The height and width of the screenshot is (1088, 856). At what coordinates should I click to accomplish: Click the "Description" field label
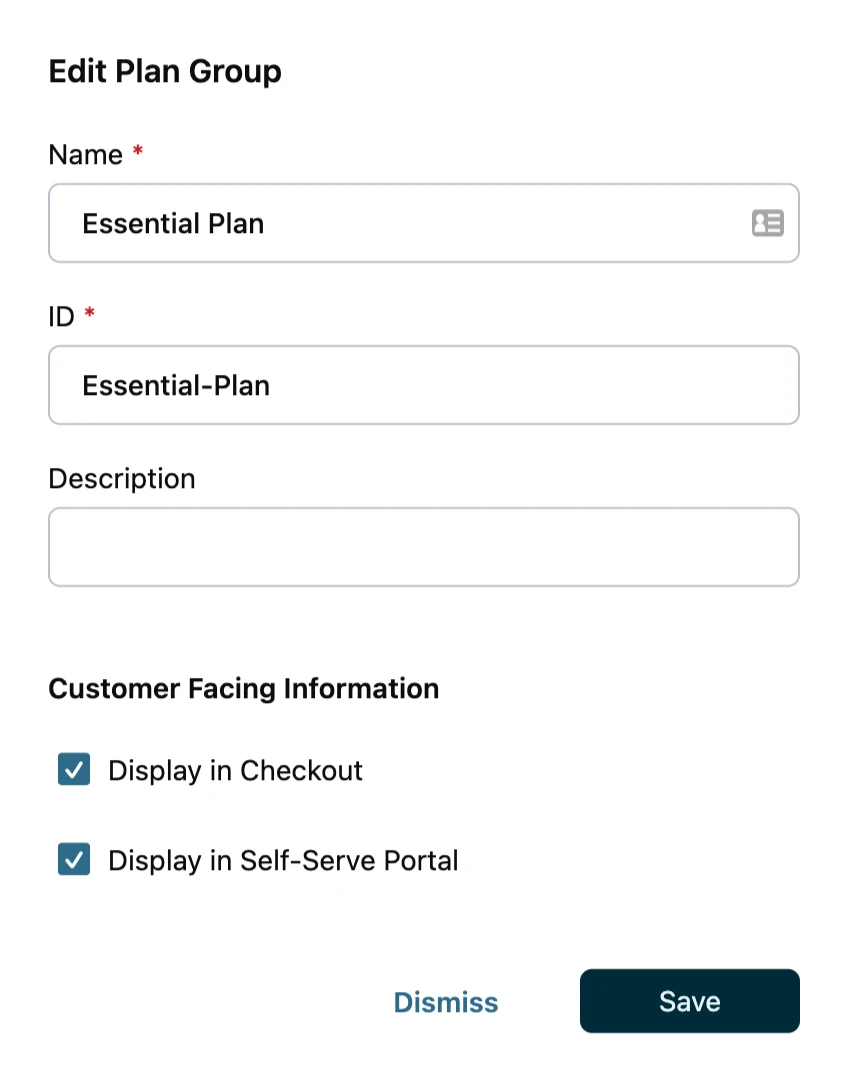tap(121, 479)
